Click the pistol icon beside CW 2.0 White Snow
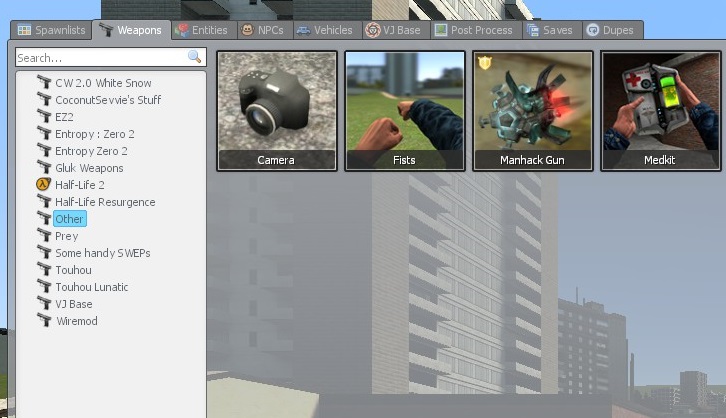 44,82
